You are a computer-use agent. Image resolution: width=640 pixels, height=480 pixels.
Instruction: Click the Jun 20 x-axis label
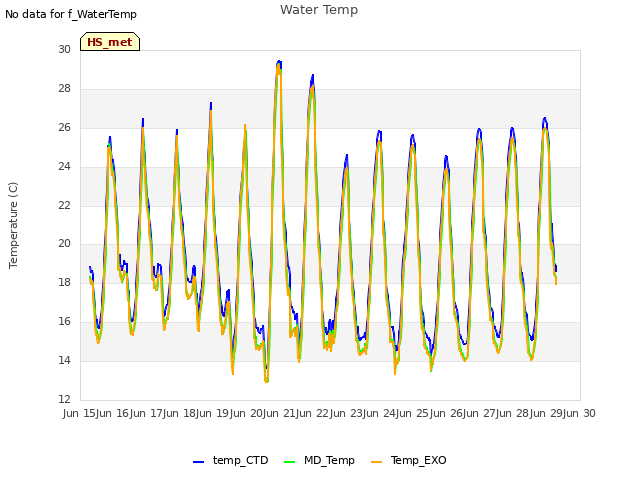247,413
